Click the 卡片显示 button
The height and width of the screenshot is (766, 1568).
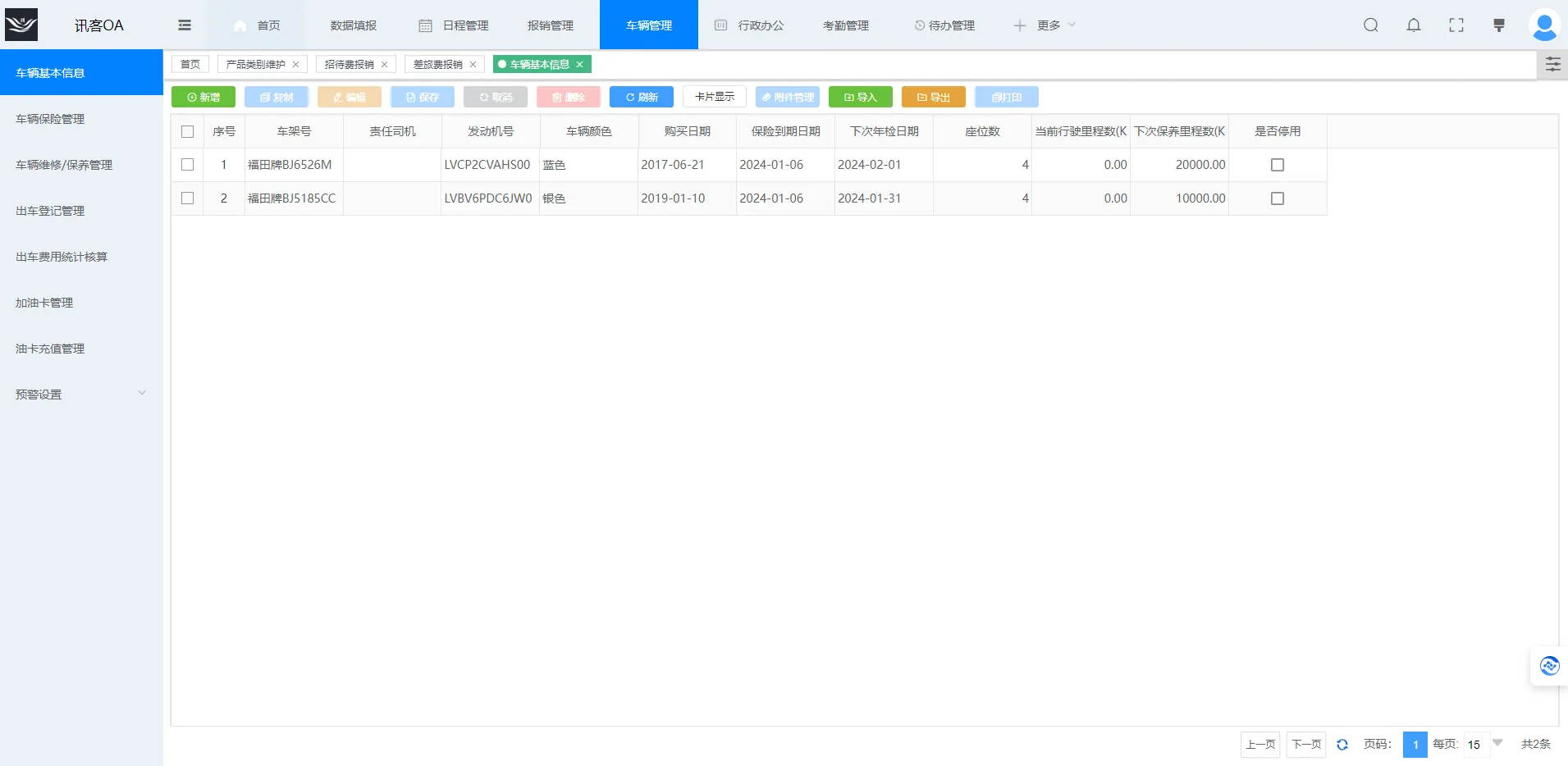715,97
